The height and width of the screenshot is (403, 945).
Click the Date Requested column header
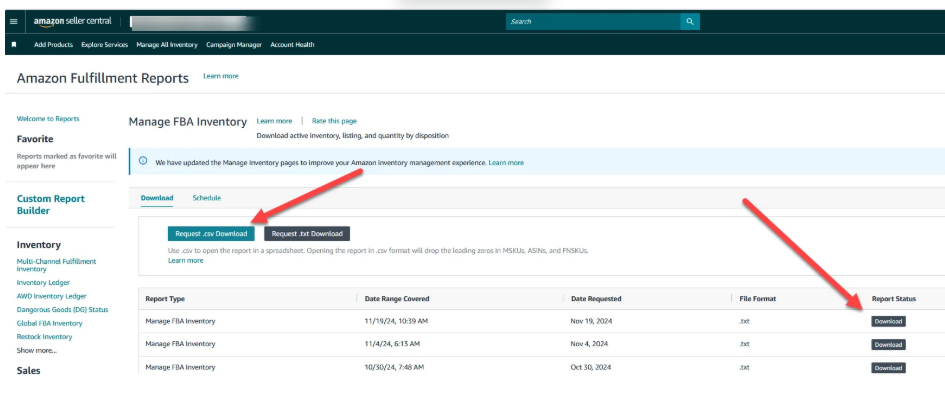pos(596,299)
